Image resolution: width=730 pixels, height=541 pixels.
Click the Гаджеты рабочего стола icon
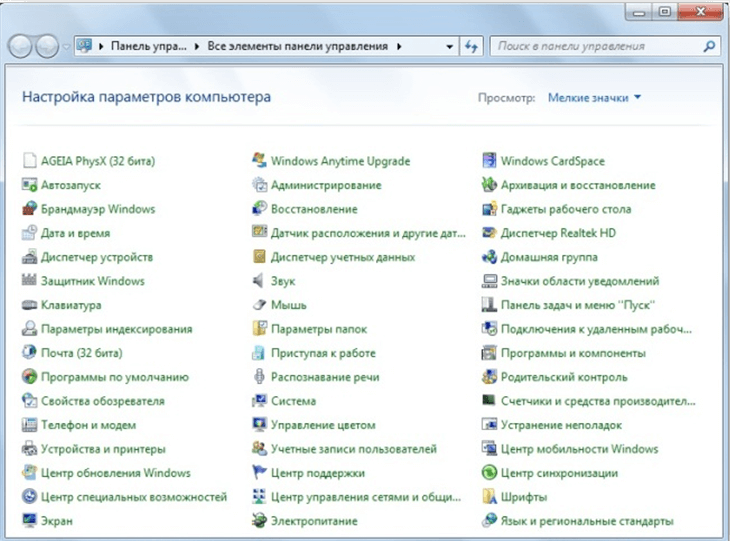click(489, 209)
